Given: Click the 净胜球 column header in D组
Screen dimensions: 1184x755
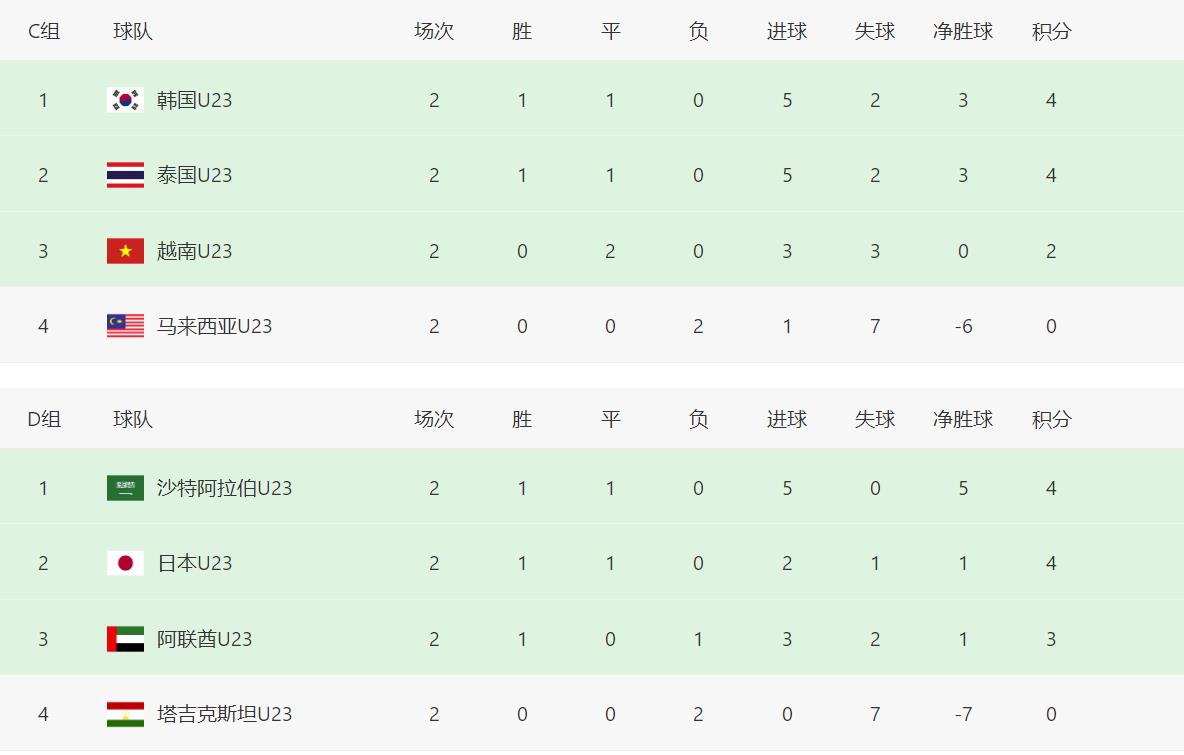Looking at the screenshot, I should [x=963, y=419].
